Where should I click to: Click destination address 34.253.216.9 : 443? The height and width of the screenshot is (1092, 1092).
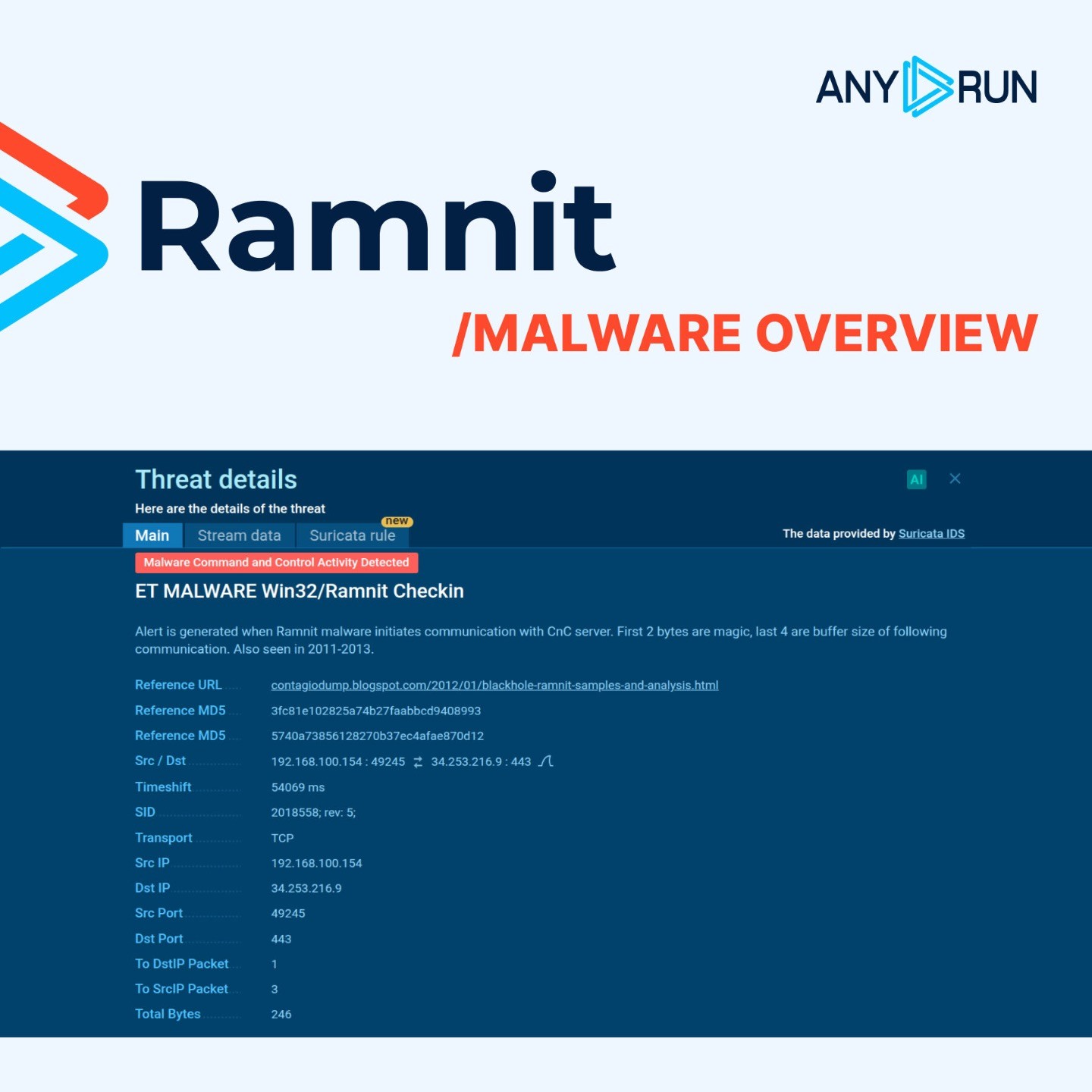point(481,762)
